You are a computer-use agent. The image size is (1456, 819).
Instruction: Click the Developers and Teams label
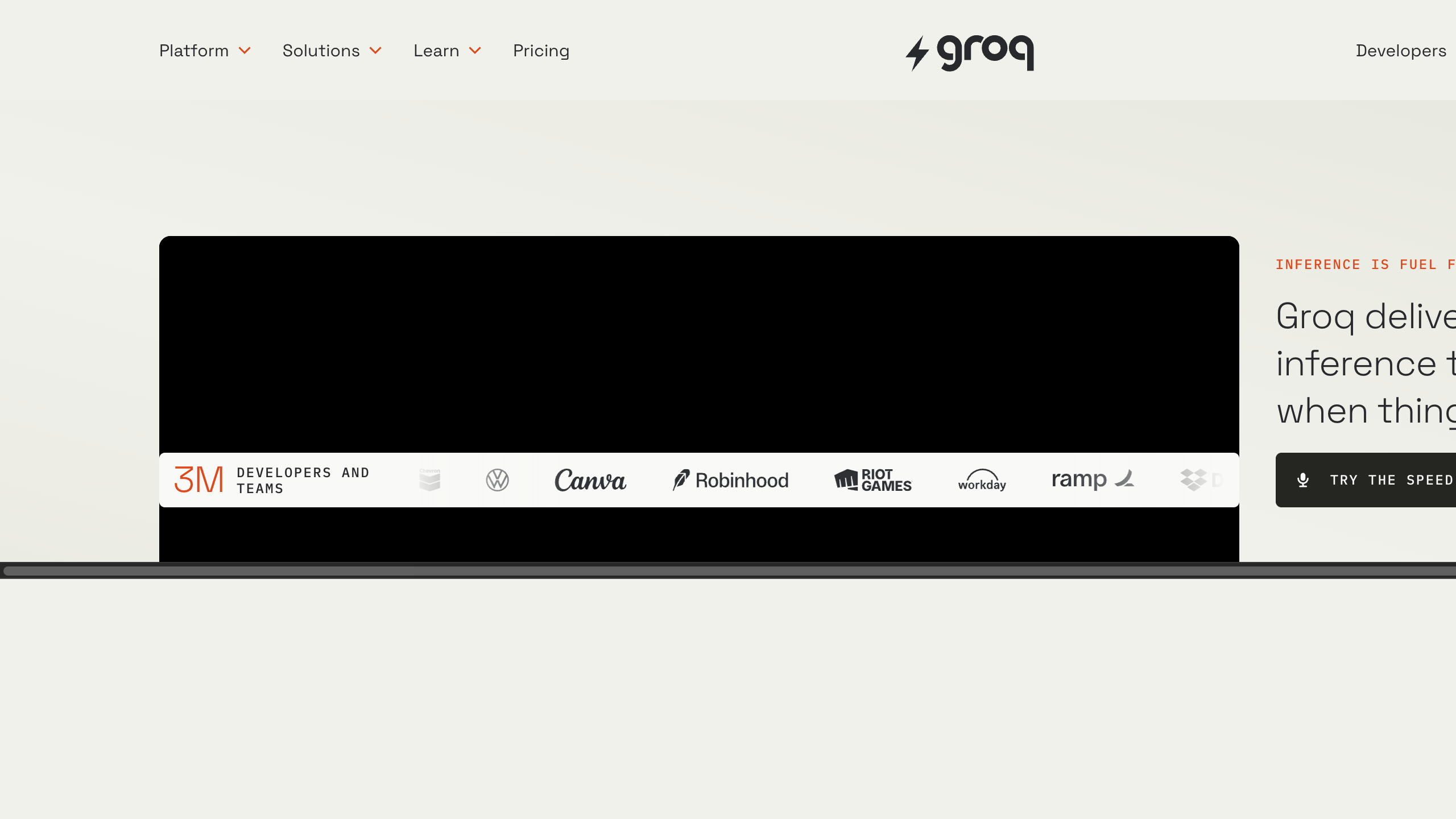click(303, 481)
